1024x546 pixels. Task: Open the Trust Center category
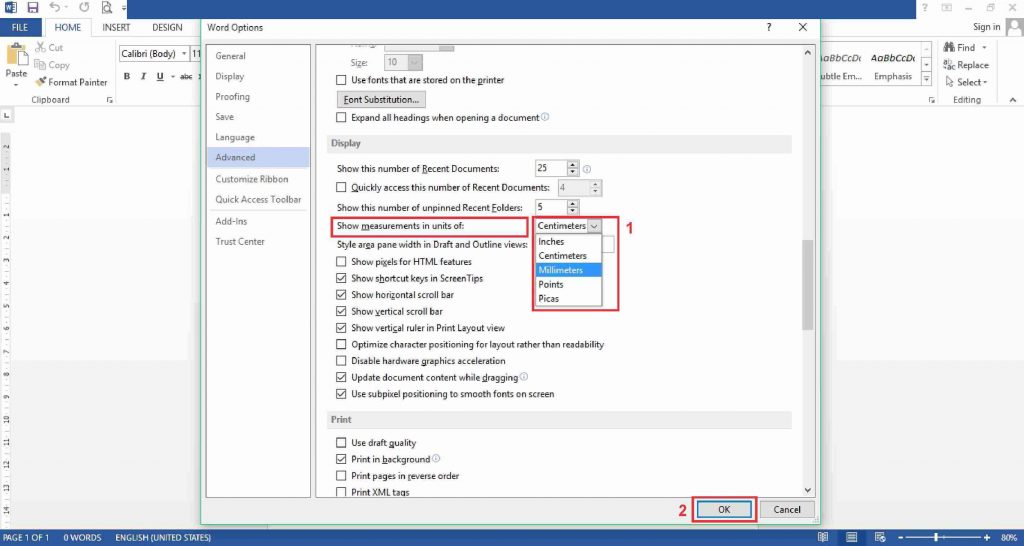tap(258, 242)
